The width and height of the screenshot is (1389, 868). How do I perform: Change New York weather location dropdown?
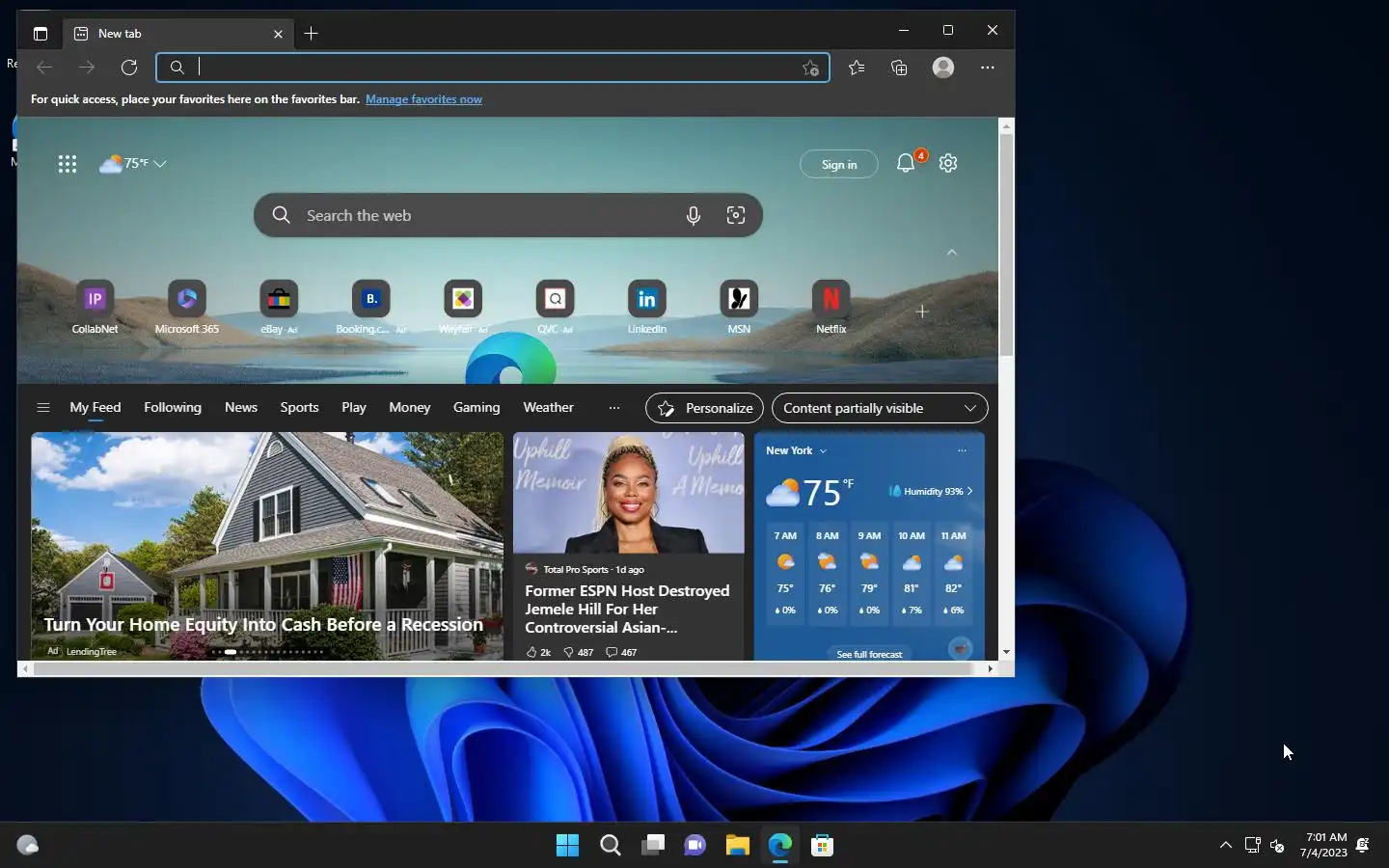pos(796,450)
